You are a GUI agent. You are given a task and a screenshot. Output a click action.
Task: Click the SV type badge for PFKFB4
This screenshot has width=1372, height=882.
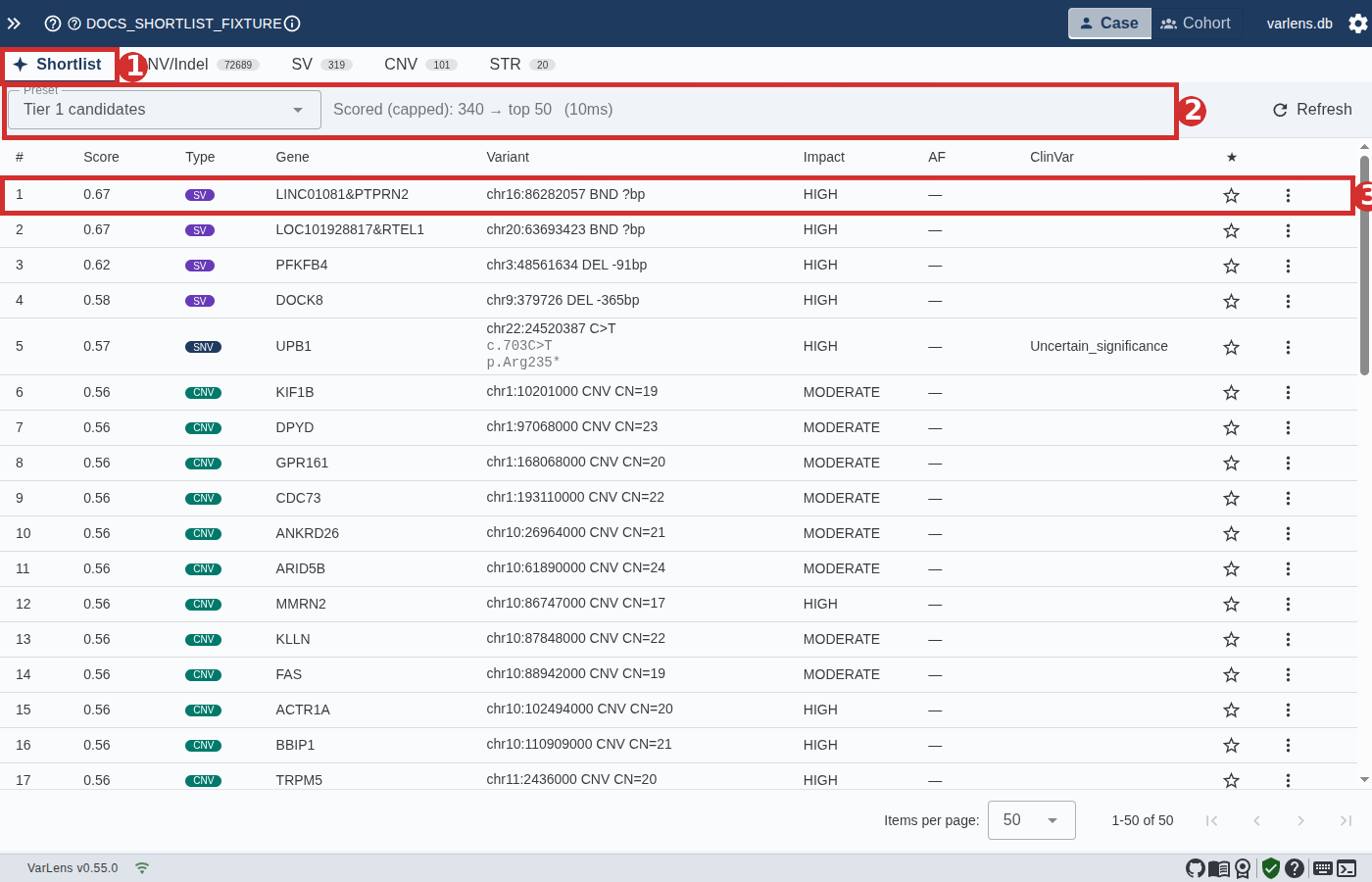click(200, 266)
